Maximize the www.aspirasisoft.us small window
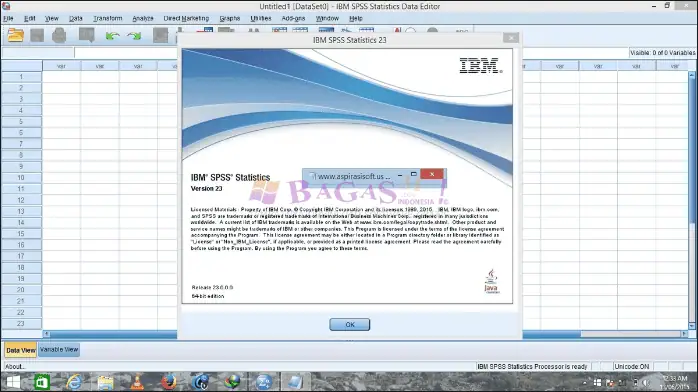The image size is (698, 392). pyautogui.click(x=414, y=174)
